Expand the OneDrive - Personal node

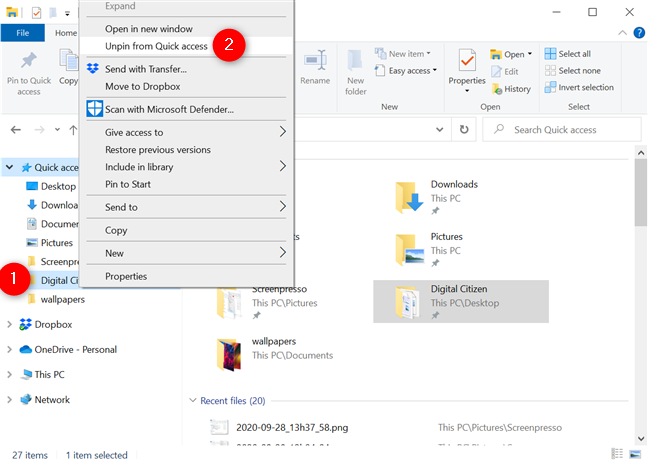pos(9,350)
